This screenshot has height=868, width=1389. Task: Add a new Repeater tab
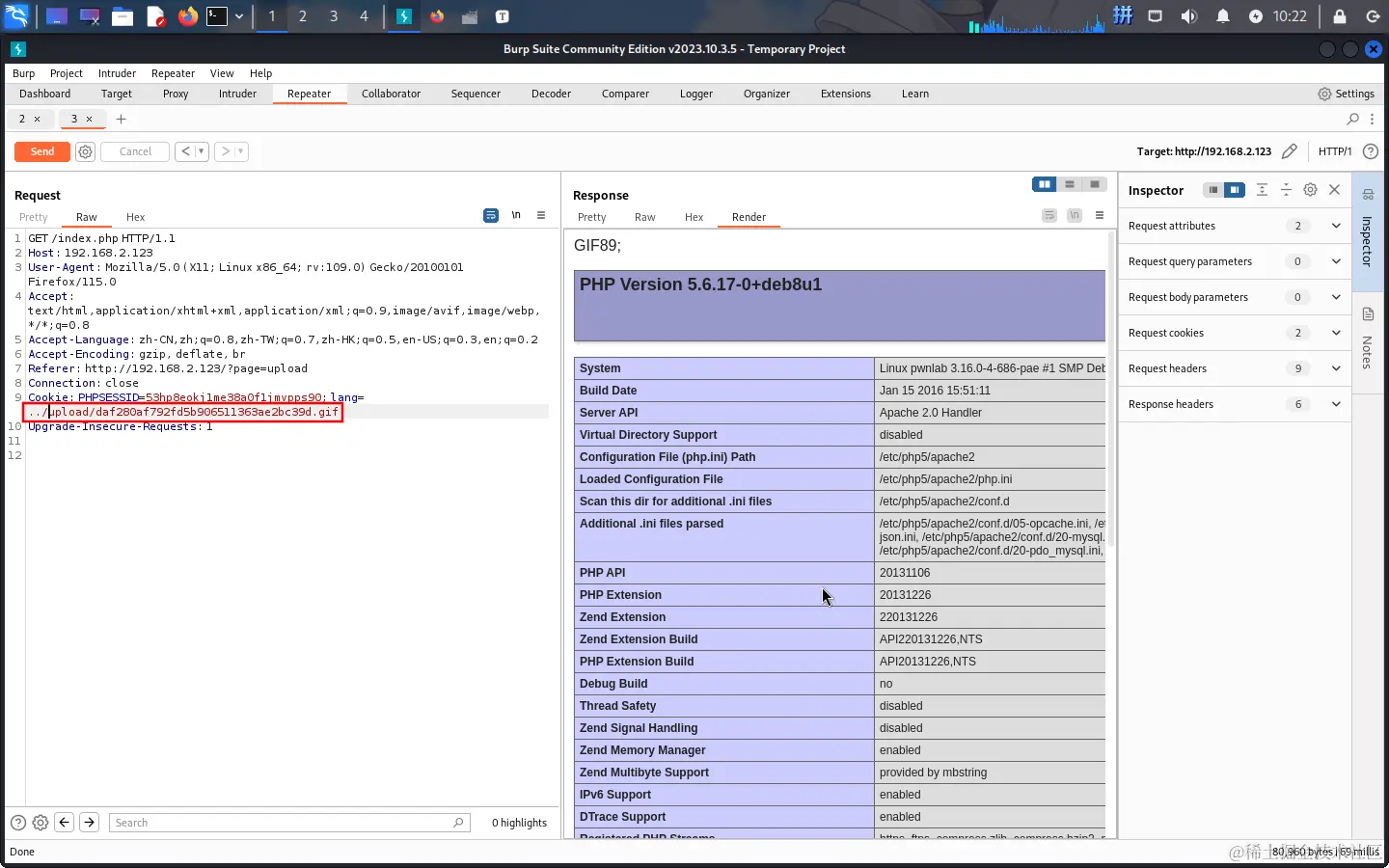tap(121, 119)
